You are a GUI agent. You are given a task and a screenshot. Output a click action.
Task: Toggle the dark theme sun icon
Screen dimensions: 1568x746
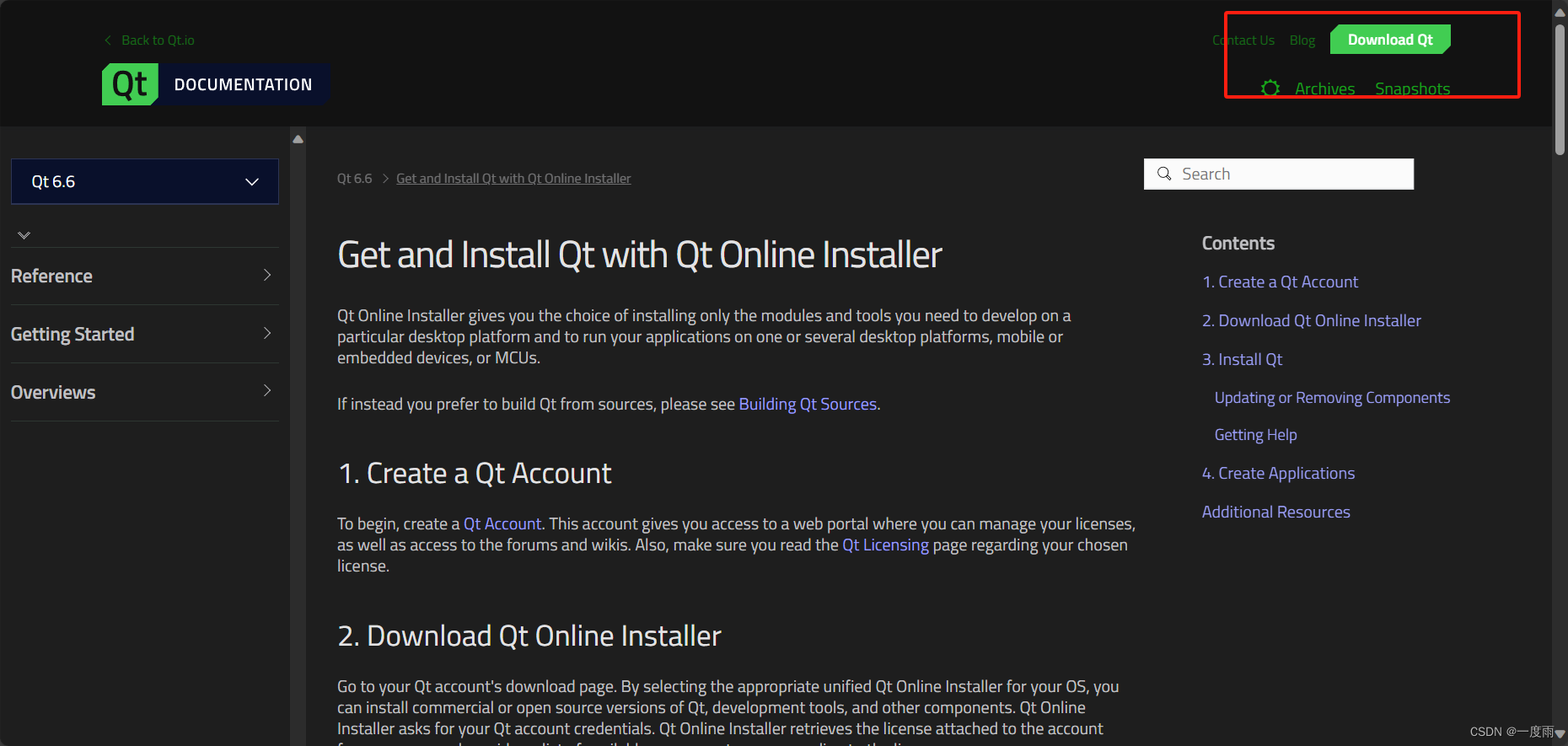(x=1270, y=89)
